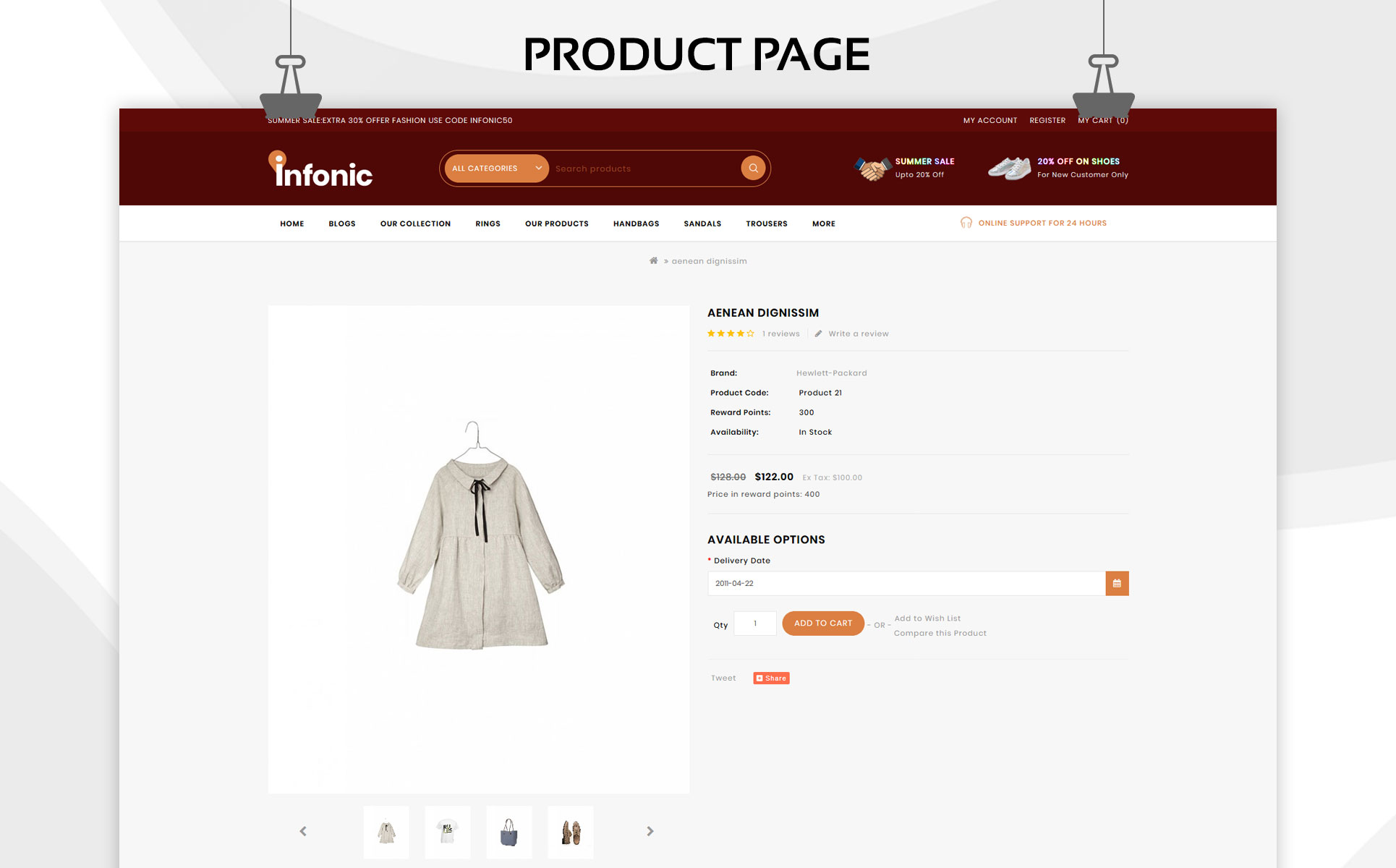
Task: Open My Account link
Action: coord(990,121)
